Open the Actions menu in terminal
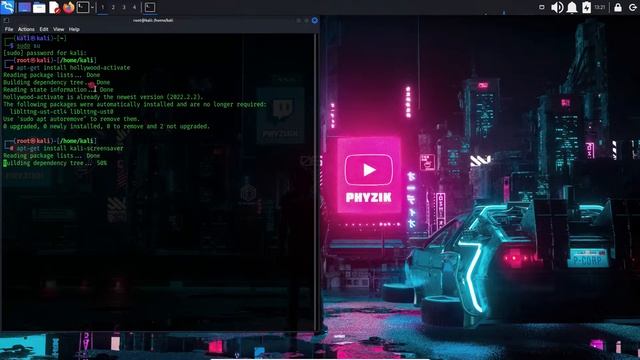The height and width of the screenshot is (360, 640). [26, 29]
